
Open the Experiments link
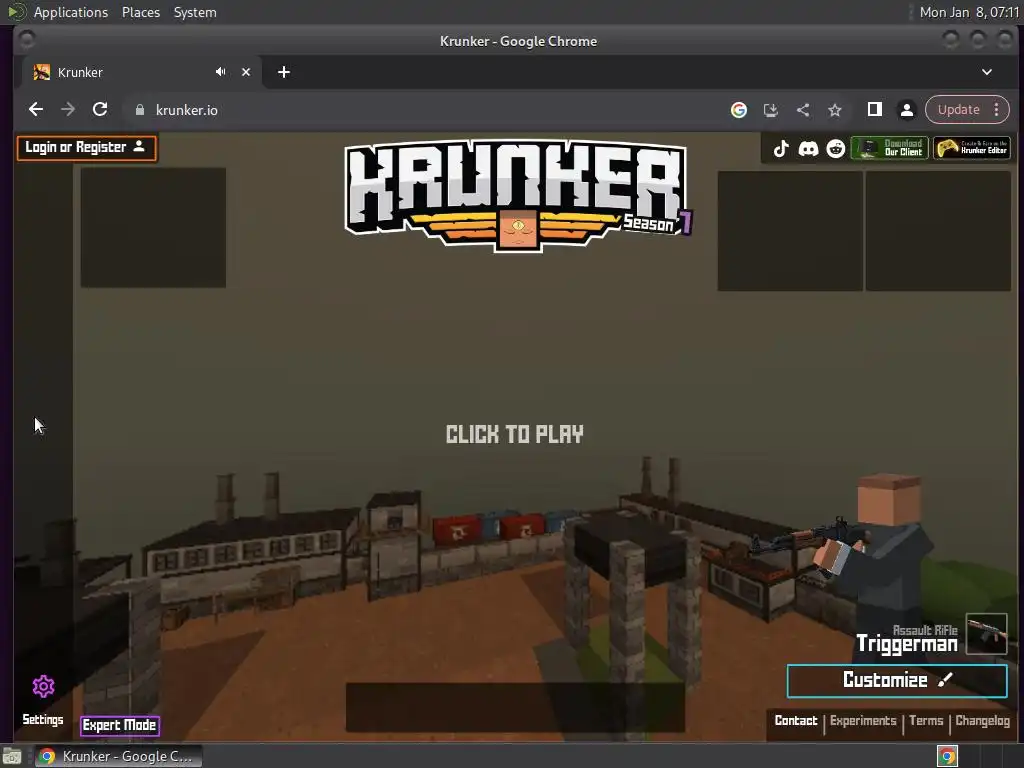pyautogui.click(x=863, y=720)
